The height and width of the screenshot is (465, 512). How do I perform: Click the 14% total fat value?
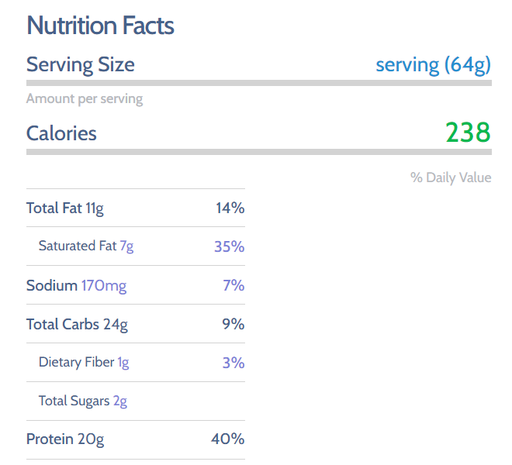230,208
